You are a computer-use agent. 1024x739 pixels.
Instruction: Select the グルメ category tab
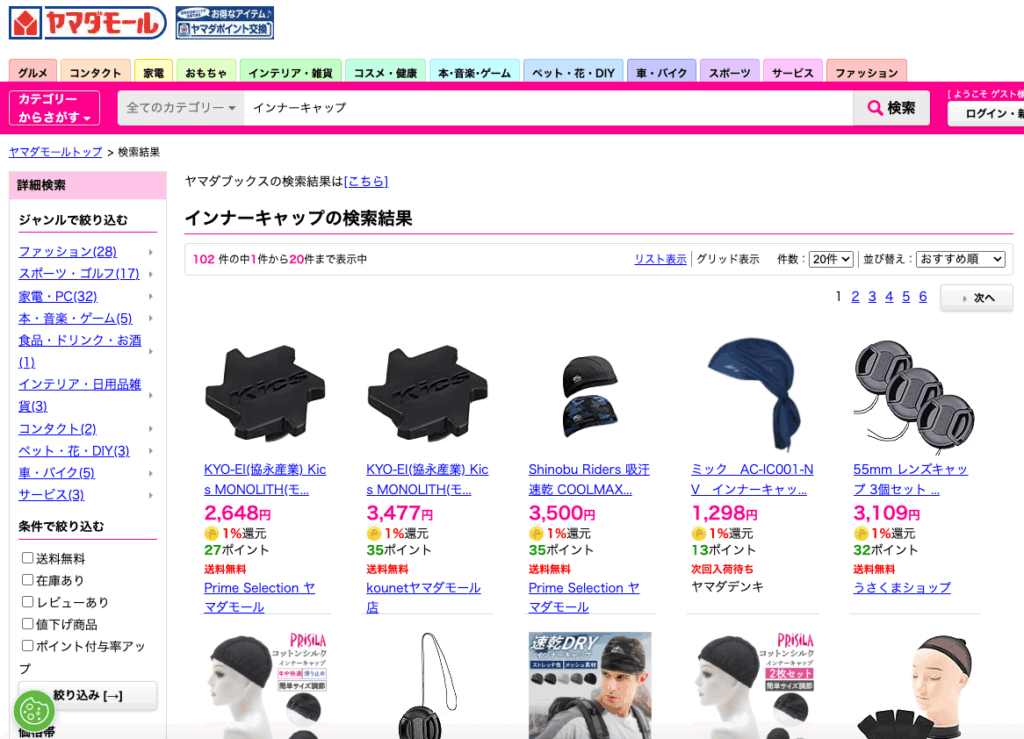pyautogui.click(x=33, y=71)
